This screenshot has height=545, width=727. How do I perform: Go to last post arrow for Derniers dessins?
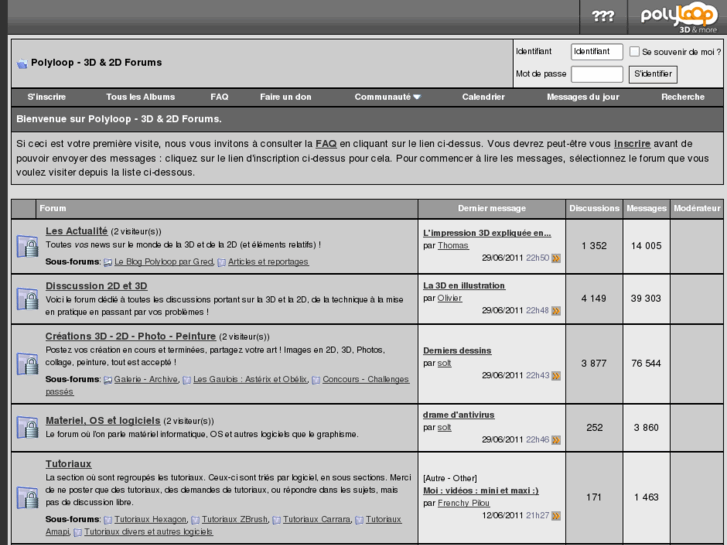point(556,375)
